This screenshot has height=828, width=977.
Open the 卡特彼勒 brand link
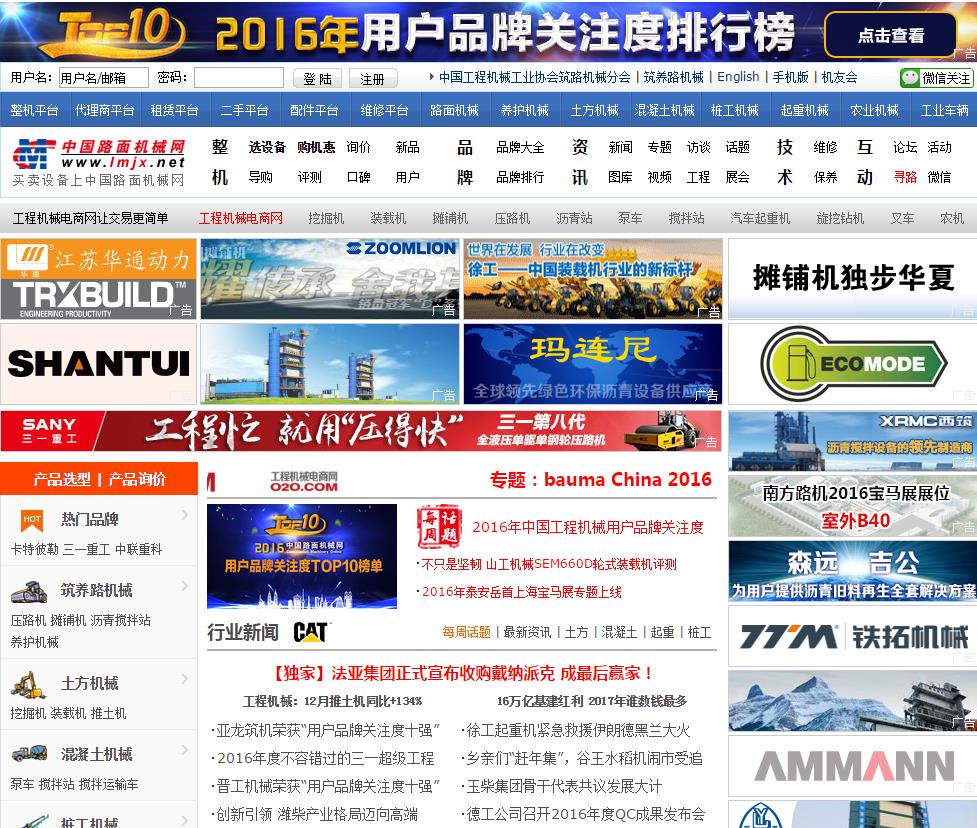pyautogui.click(x=34, y=550)
